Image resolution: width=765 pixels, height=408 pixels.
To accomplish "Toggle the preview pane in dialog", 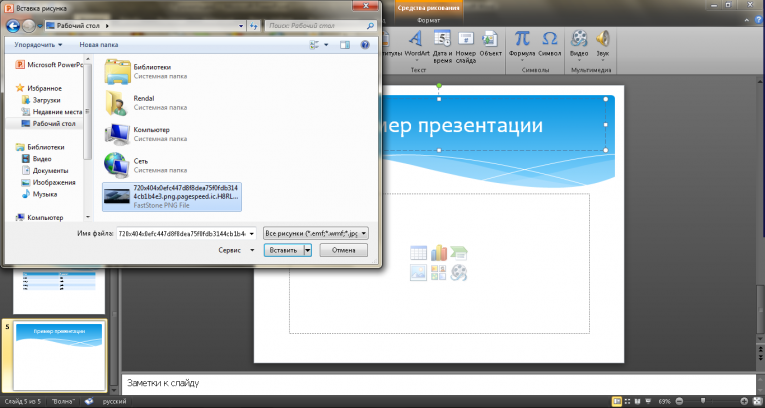I will pos(345,45).
